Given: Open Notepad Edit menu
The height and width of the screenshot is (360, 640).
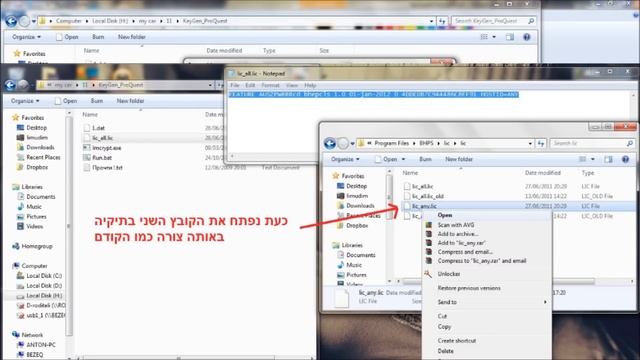Looking at the screenshot, I should tap(250, 85).
